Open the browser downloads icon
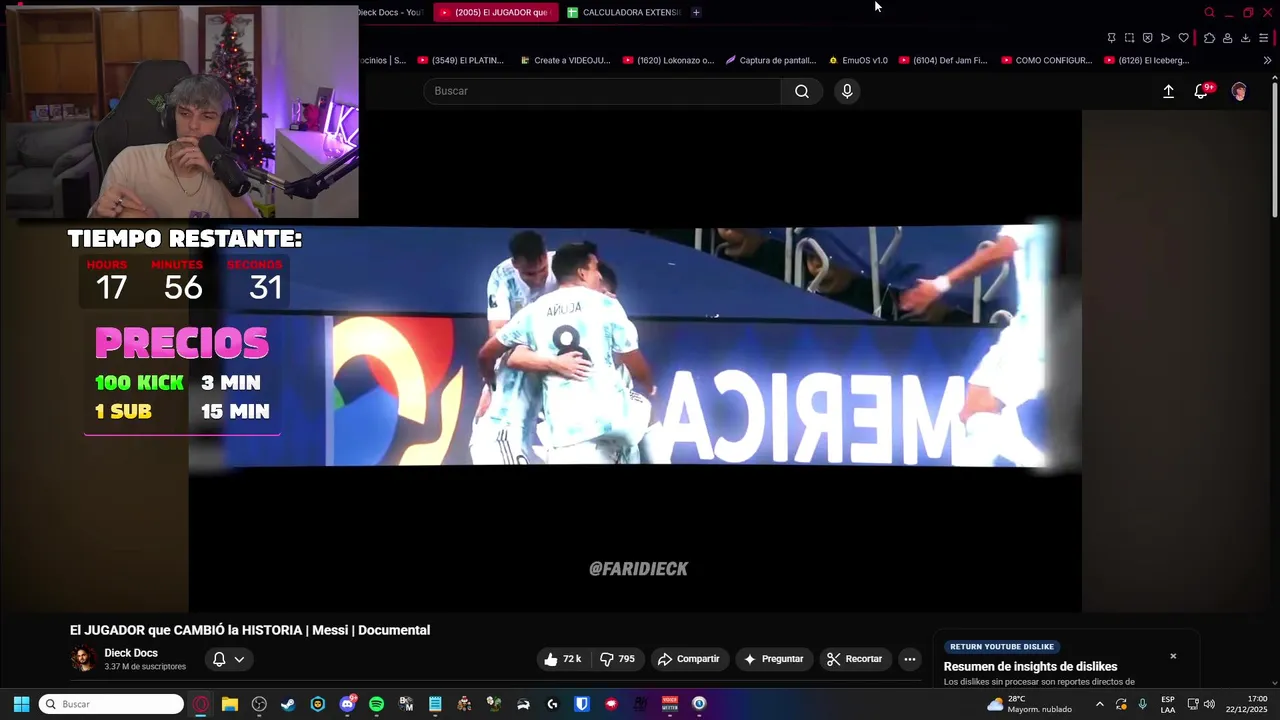Viewport: 1280px width, 720px height. pyautogui.click(x=1245, y=38)
